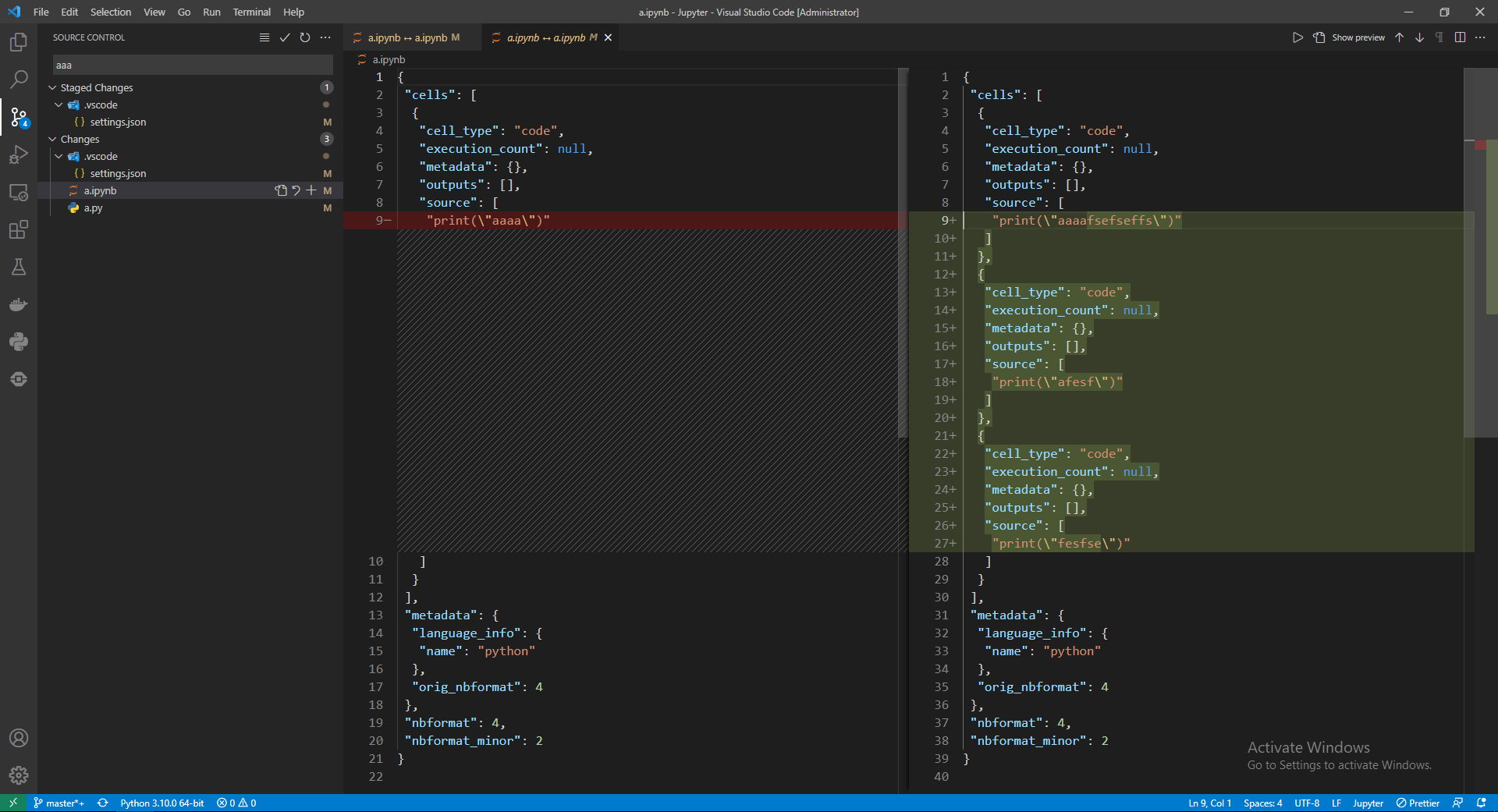Viewport: 1498px width, 812px height.
Task: Switch to first a.ipynb diff tab
Action: 413,37
